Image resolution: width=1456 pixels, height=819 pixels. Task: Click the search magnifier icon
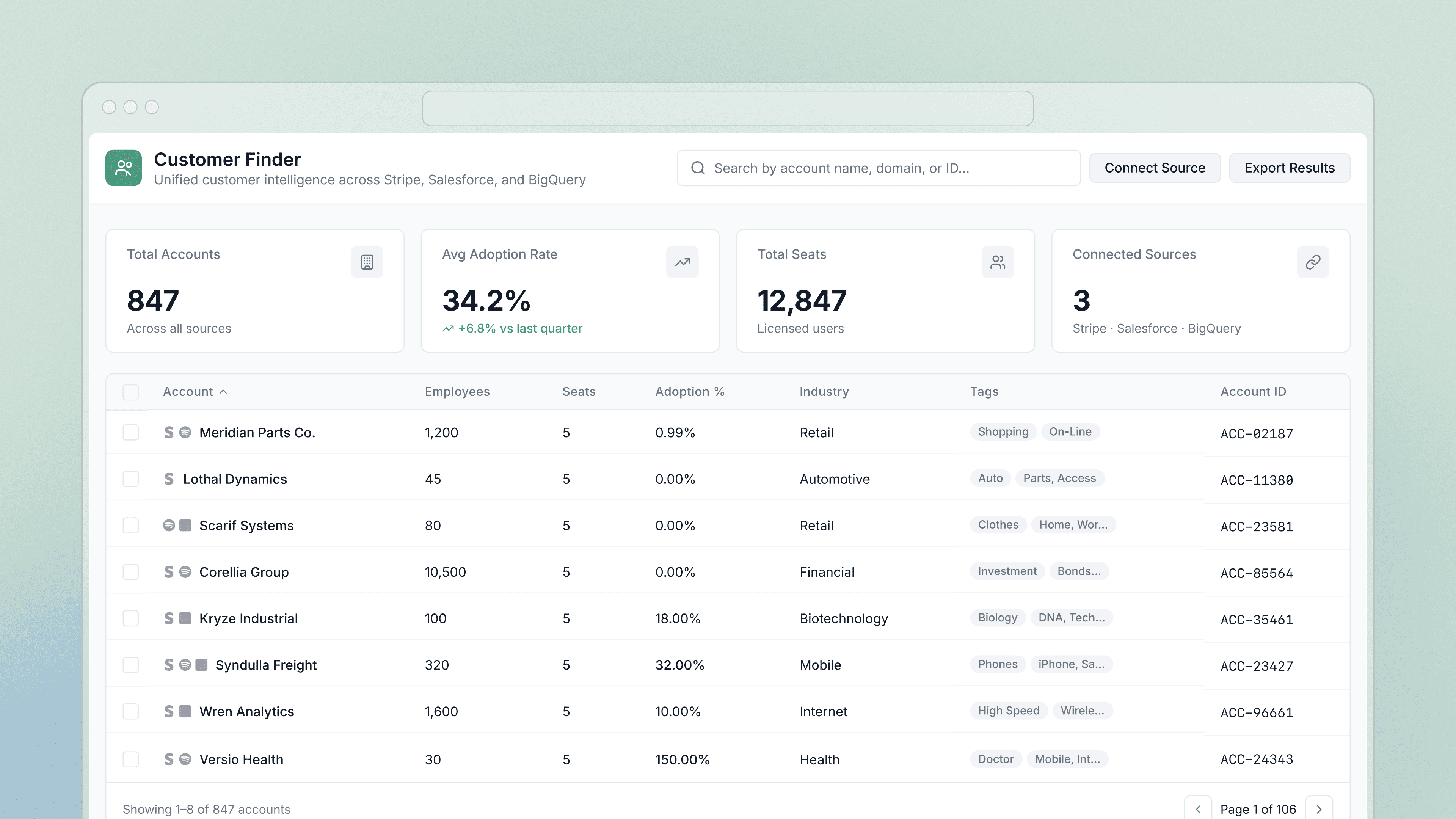click(x=698, y=168)
